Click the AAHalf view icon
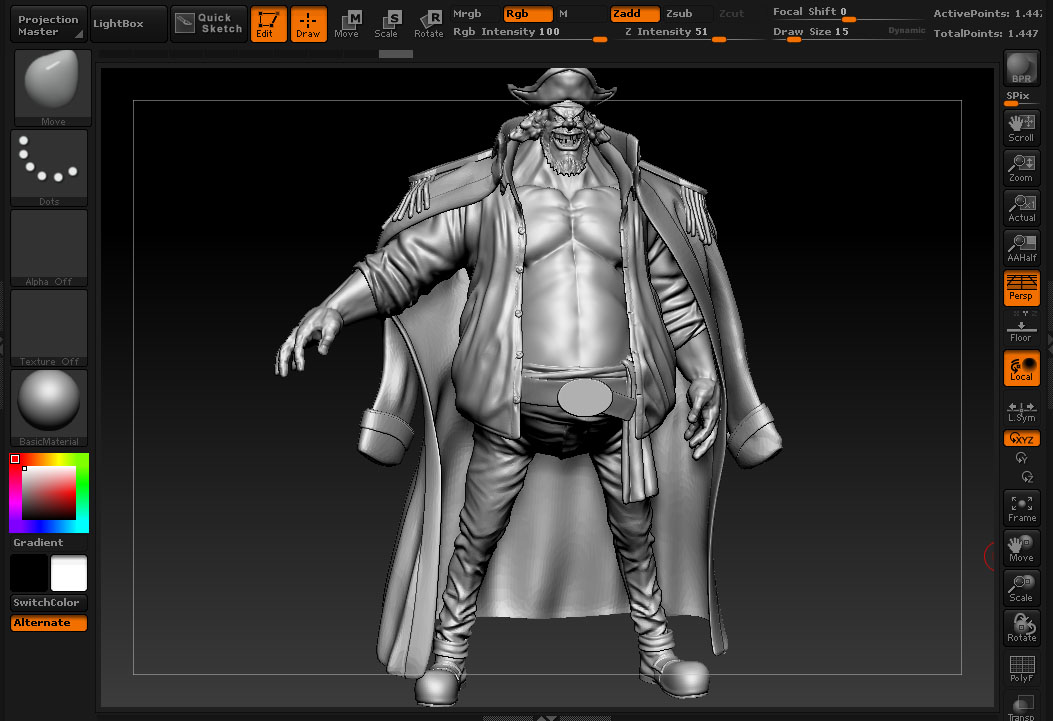This screenshot has width=1053, height=721. (1021, 248)
